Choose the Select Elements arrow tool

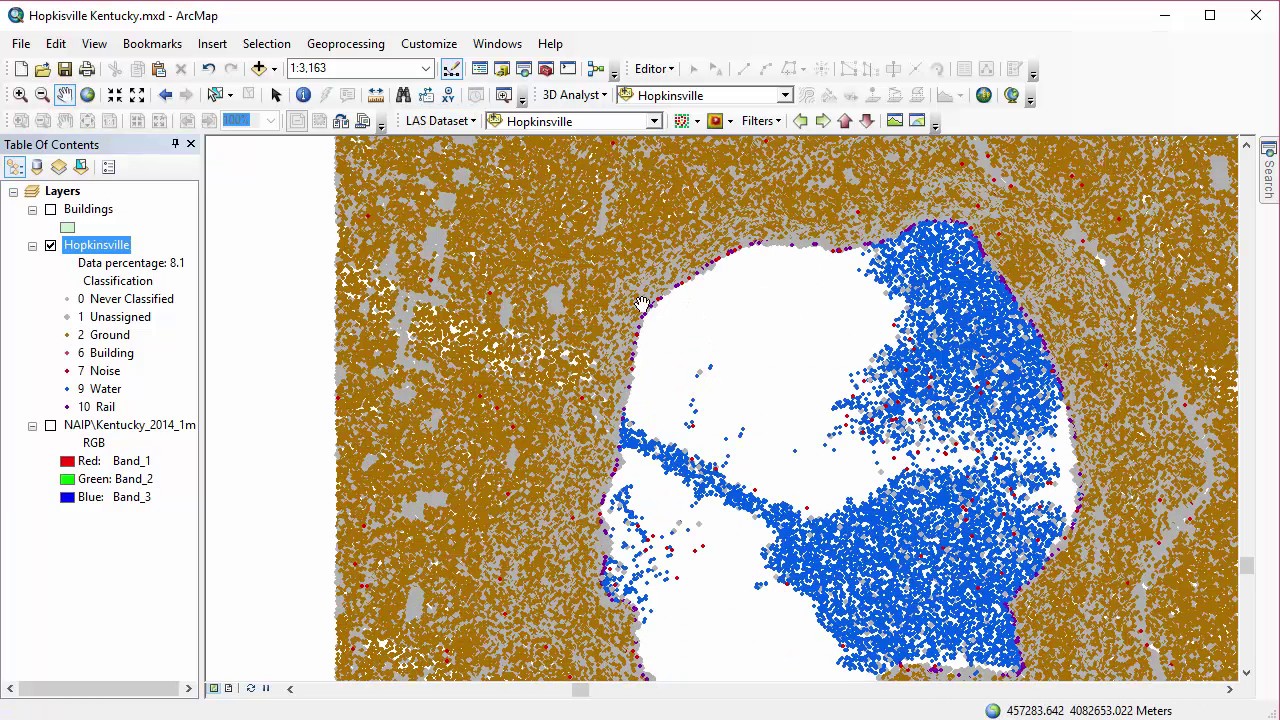click(x=276, y=94)
